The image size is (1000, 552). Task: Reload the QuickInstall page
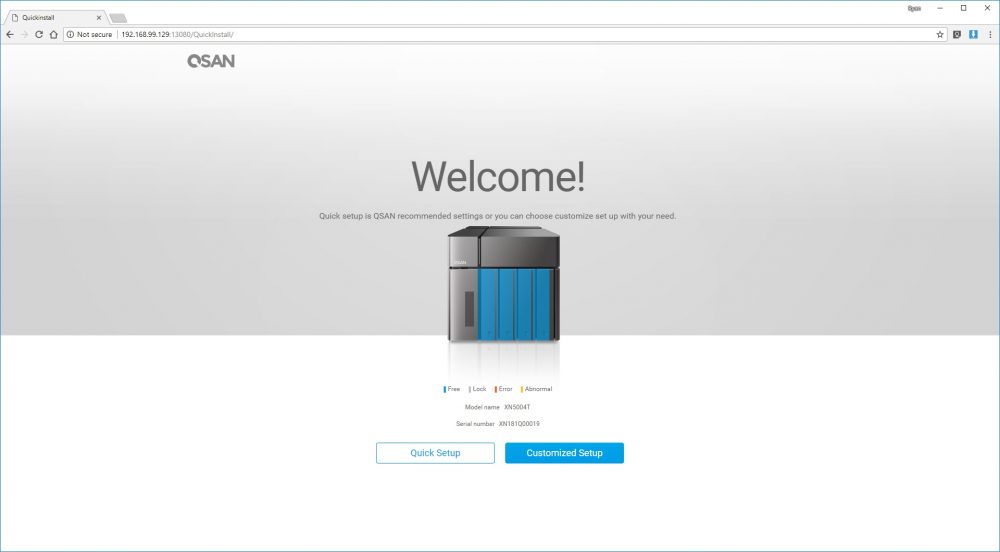[x=39, y=34]
